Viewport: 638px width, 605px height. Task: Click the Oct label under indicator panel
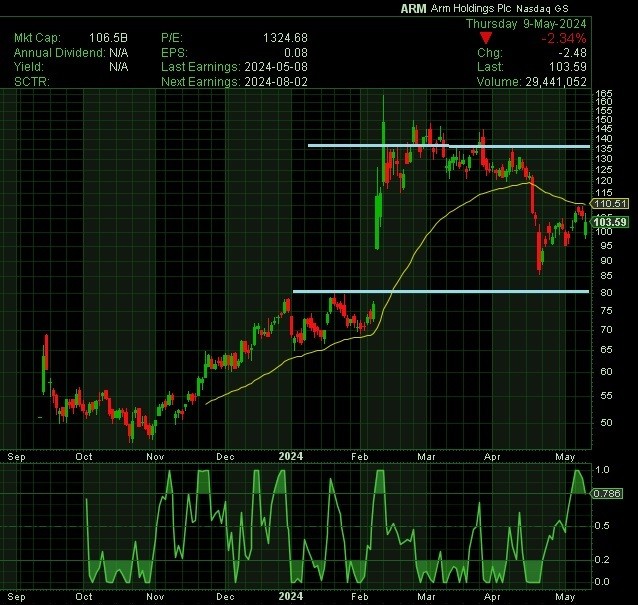[x=84, y=597]
